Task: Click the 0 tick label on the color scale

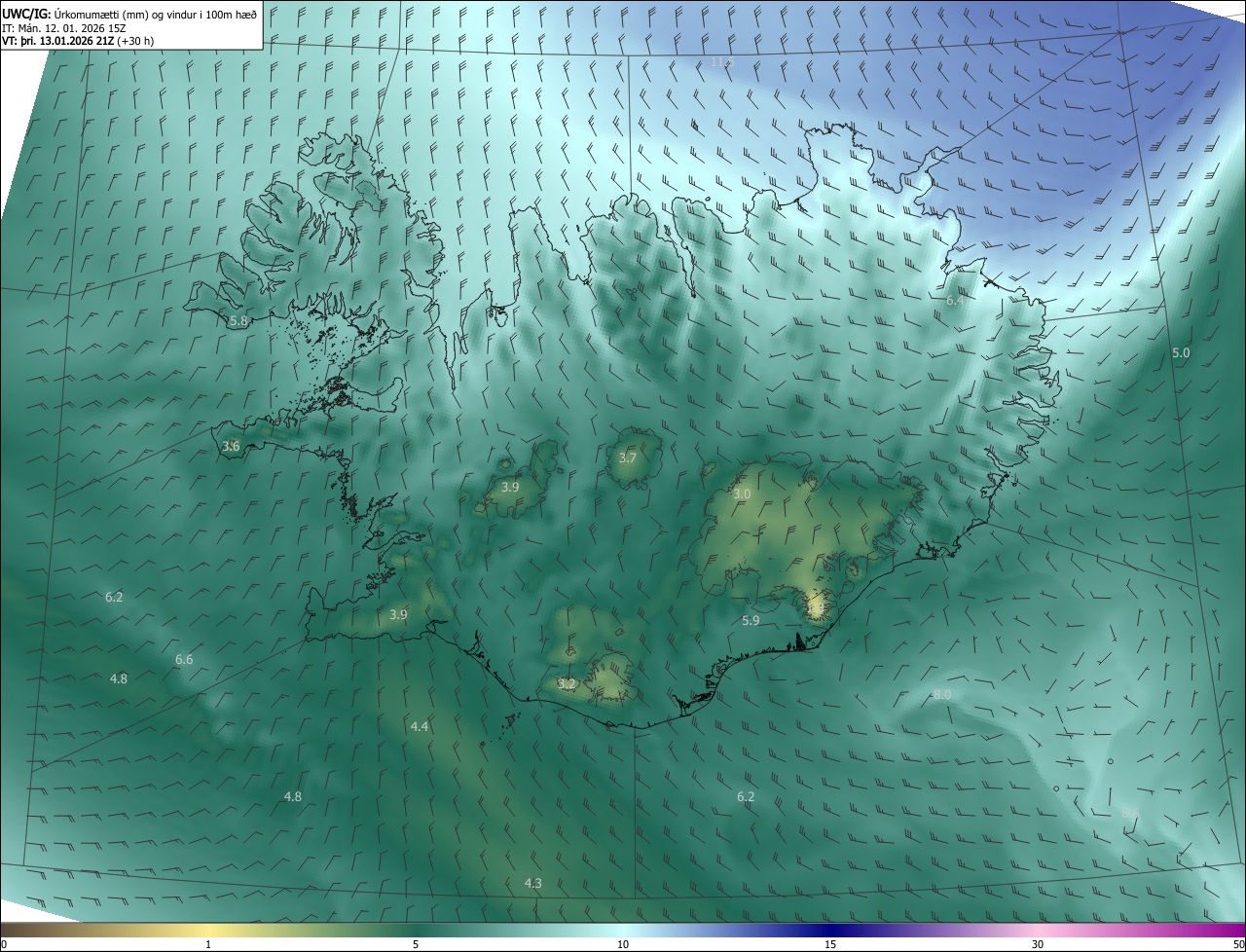Action: point(4,944)
